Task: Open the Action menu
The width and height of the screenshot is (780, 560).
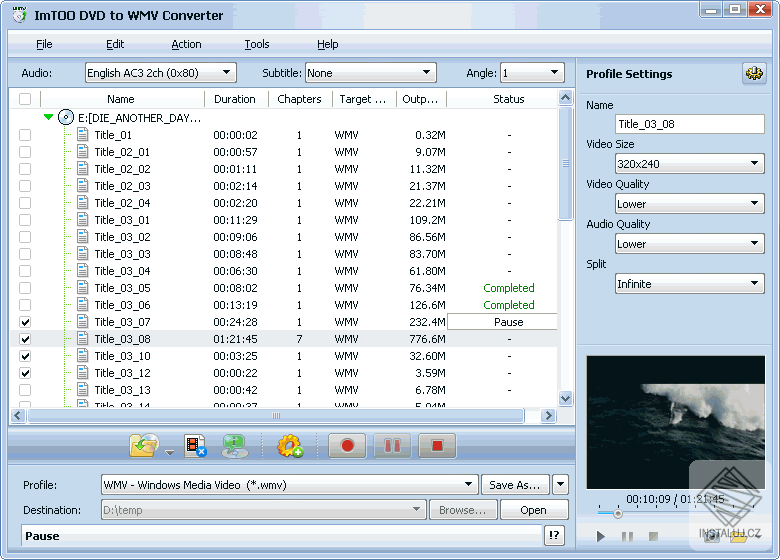Action: 186,44
